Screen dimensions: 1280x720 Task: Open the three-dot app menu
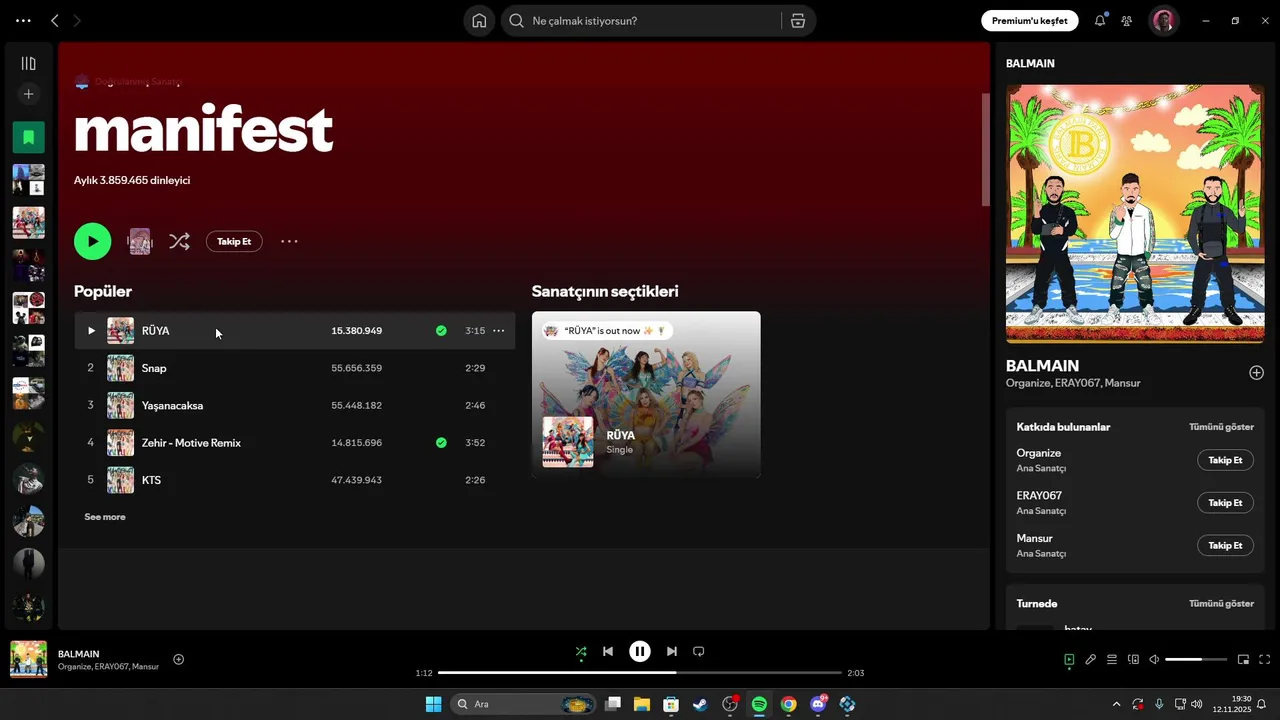click(23, 20)
